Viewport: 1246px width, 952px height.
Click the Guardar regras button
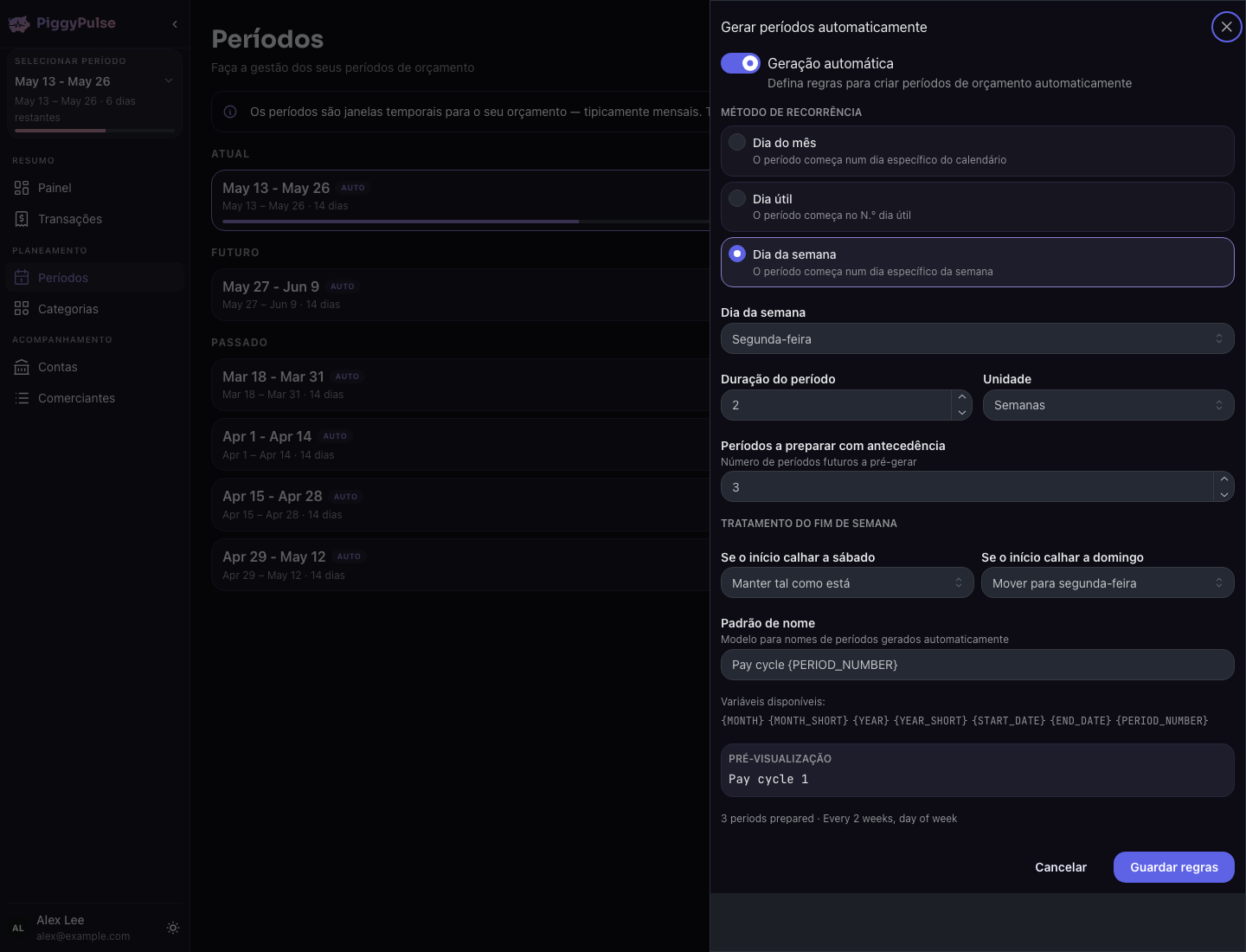(1173, 867)
